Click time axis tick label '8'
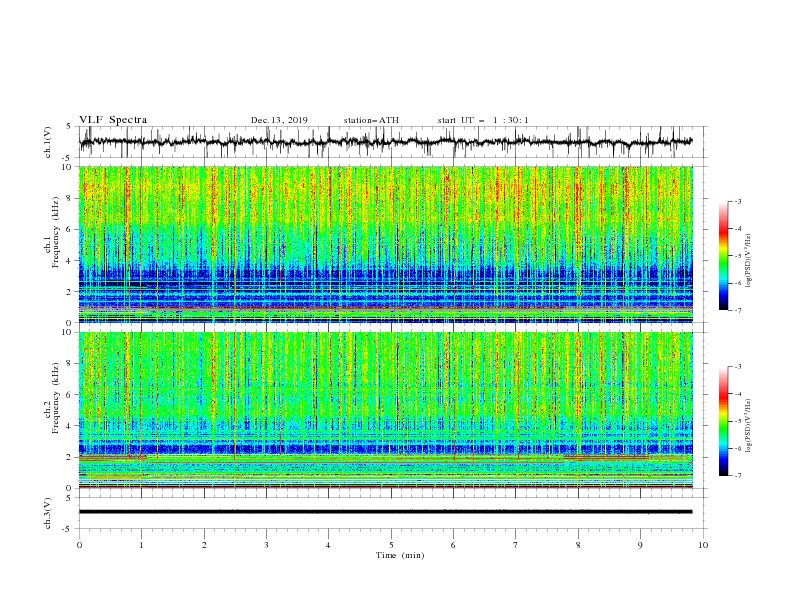Image resolution: width=792 pixels, height=612 pixels. click(578, 545)
